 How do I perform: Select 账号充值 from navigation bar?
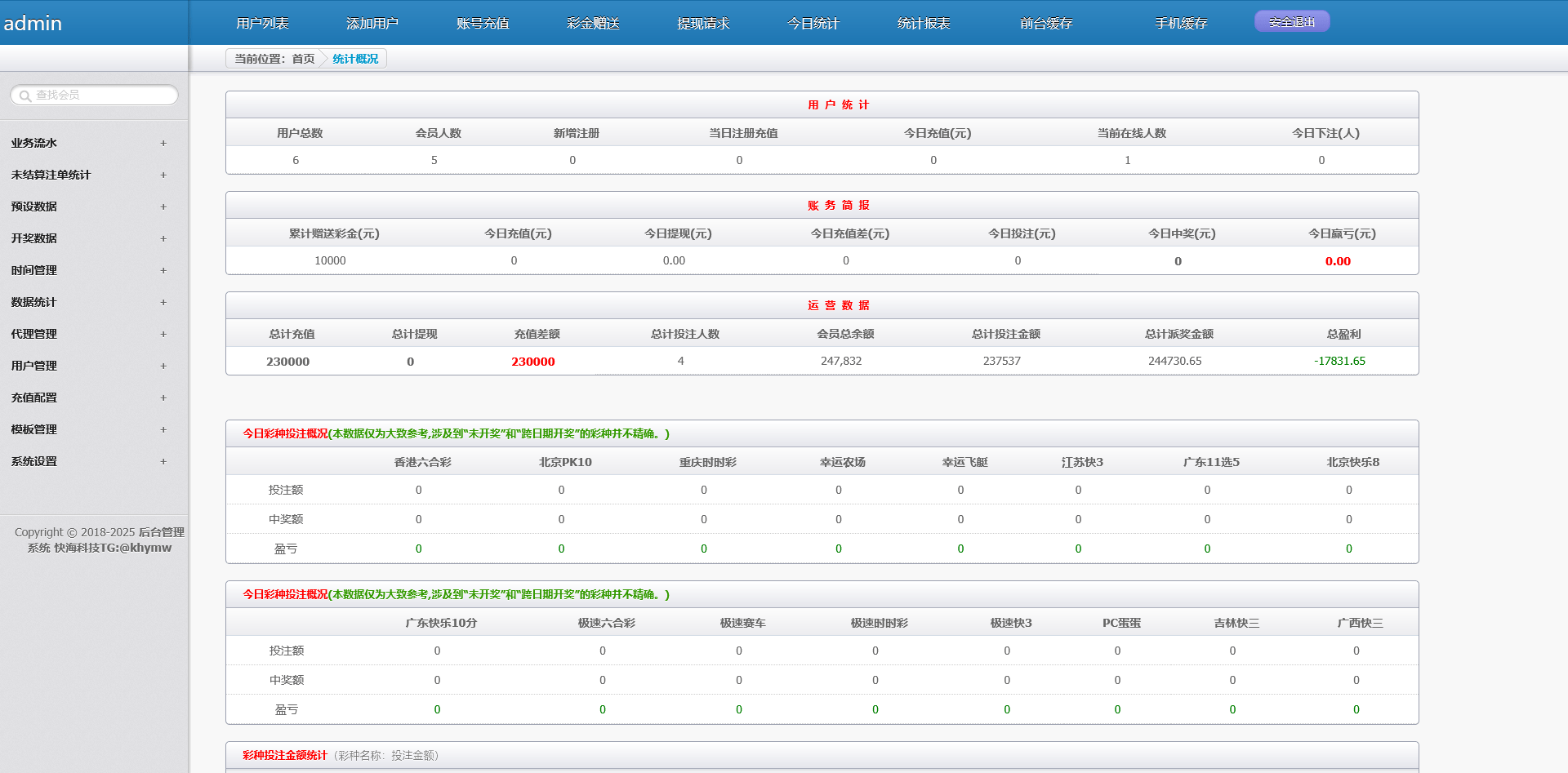[x=483, y=23]
